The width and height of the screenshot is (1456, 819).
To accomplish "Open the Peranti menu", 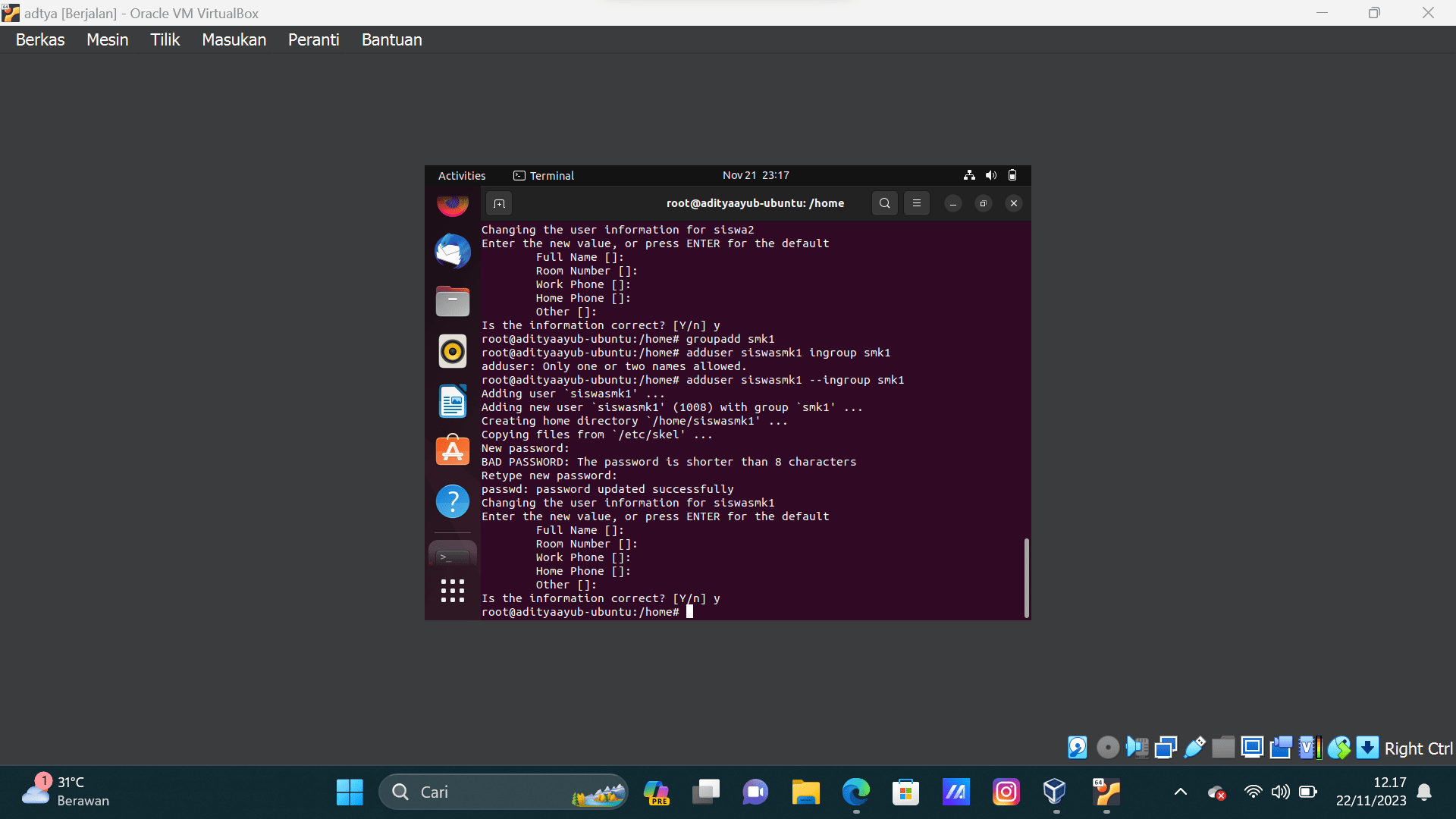I will click(313, 40).
